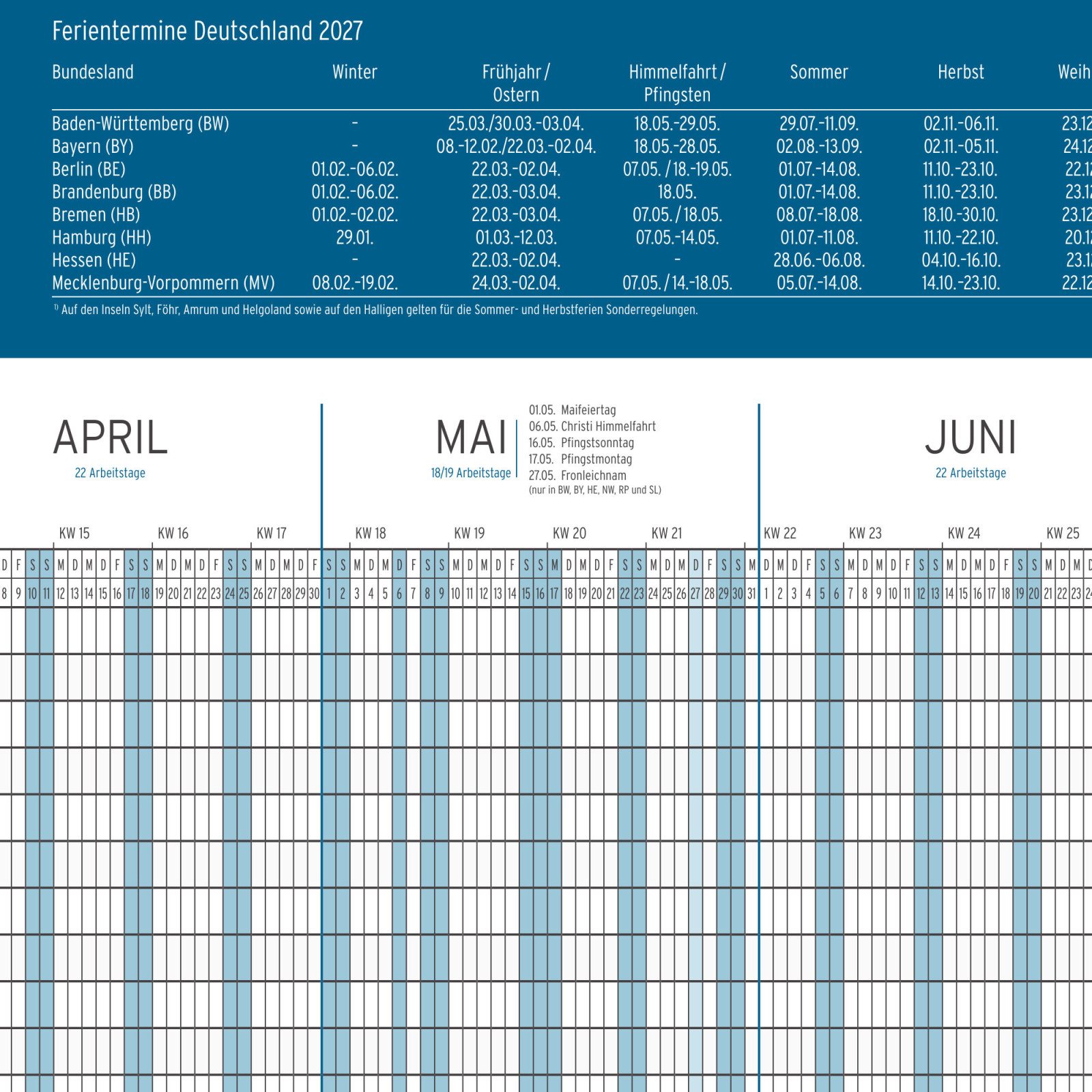The width and height of the screenshot is (1092, 1092).
Task: Click Bremen's autumn dates "18.10.-30.10."
Action: click(961, 215)
